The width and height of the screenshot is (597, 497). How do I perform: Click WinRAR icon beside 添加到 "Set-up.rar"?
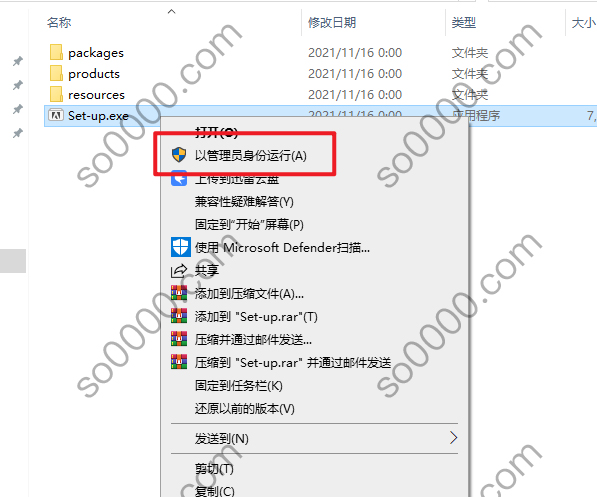[179, 316]
